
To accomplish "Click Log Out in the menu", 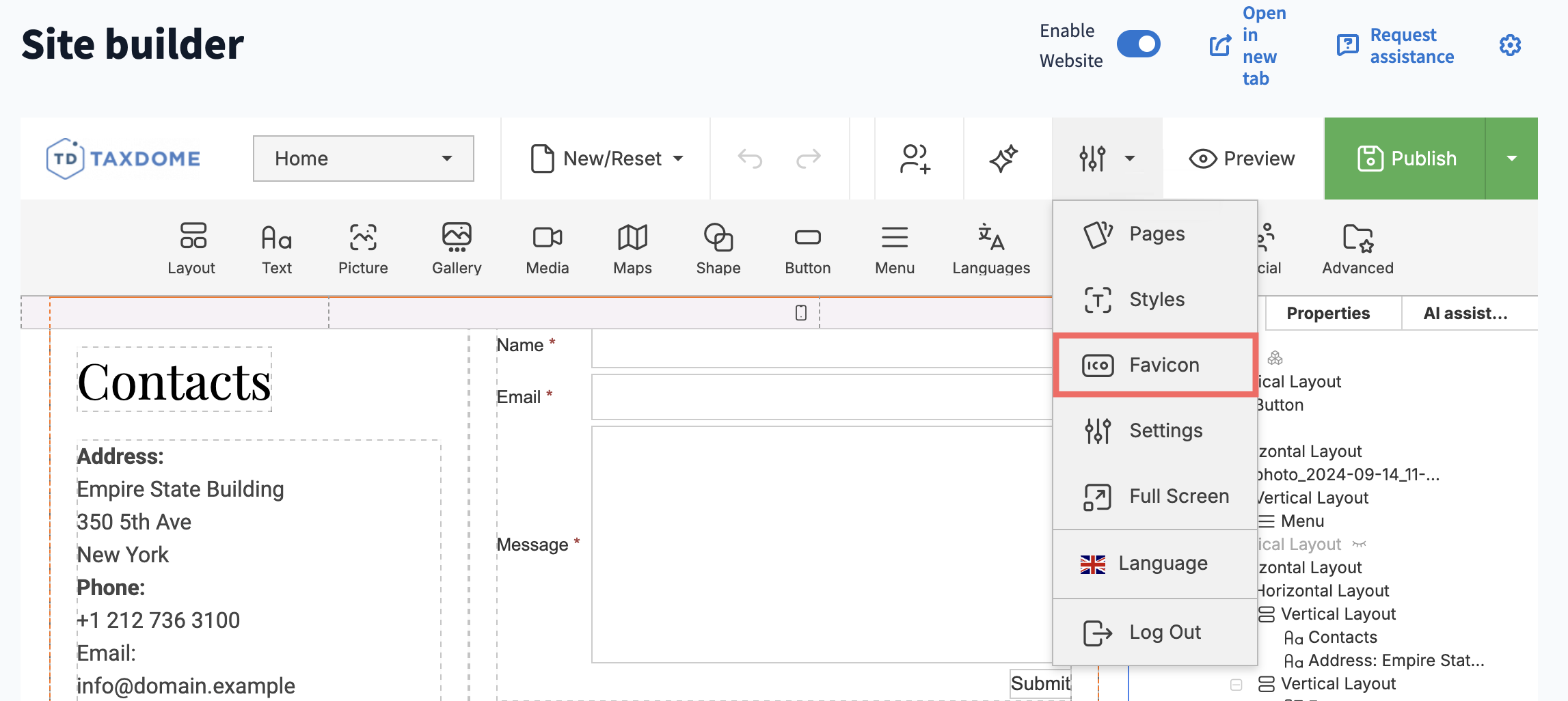I will (1155, 633).
